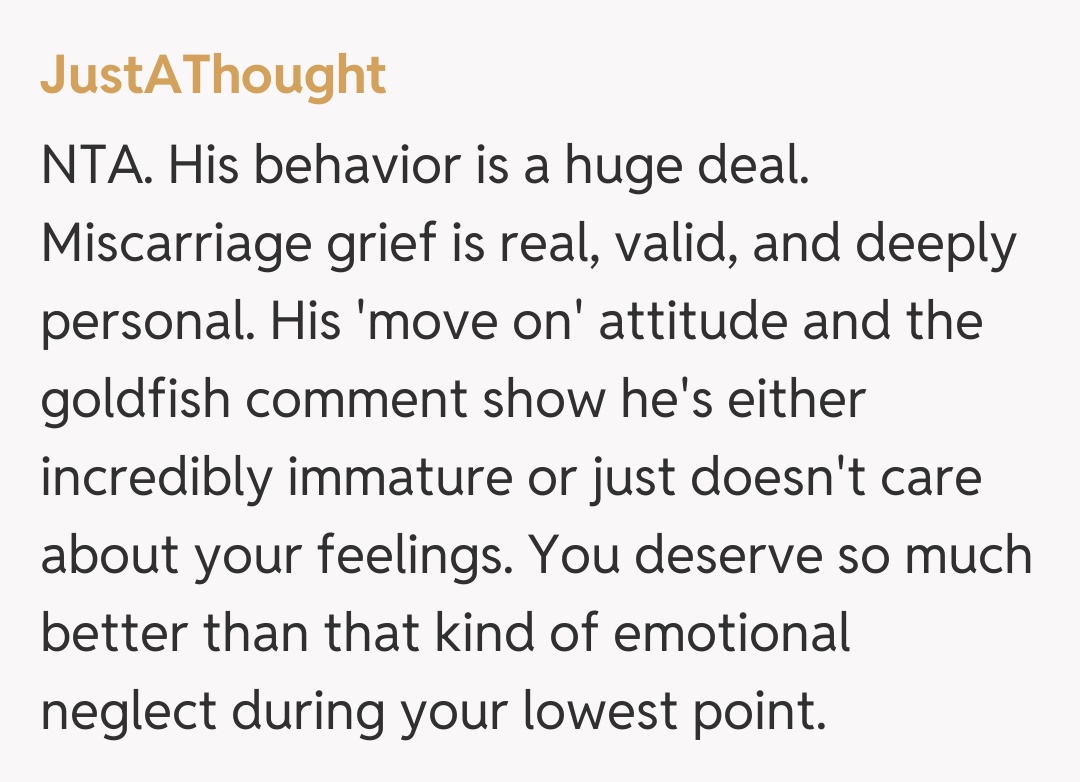Click the word 'comment' after goldfish
The image size is (1080, 782).
tap(356, 400)
